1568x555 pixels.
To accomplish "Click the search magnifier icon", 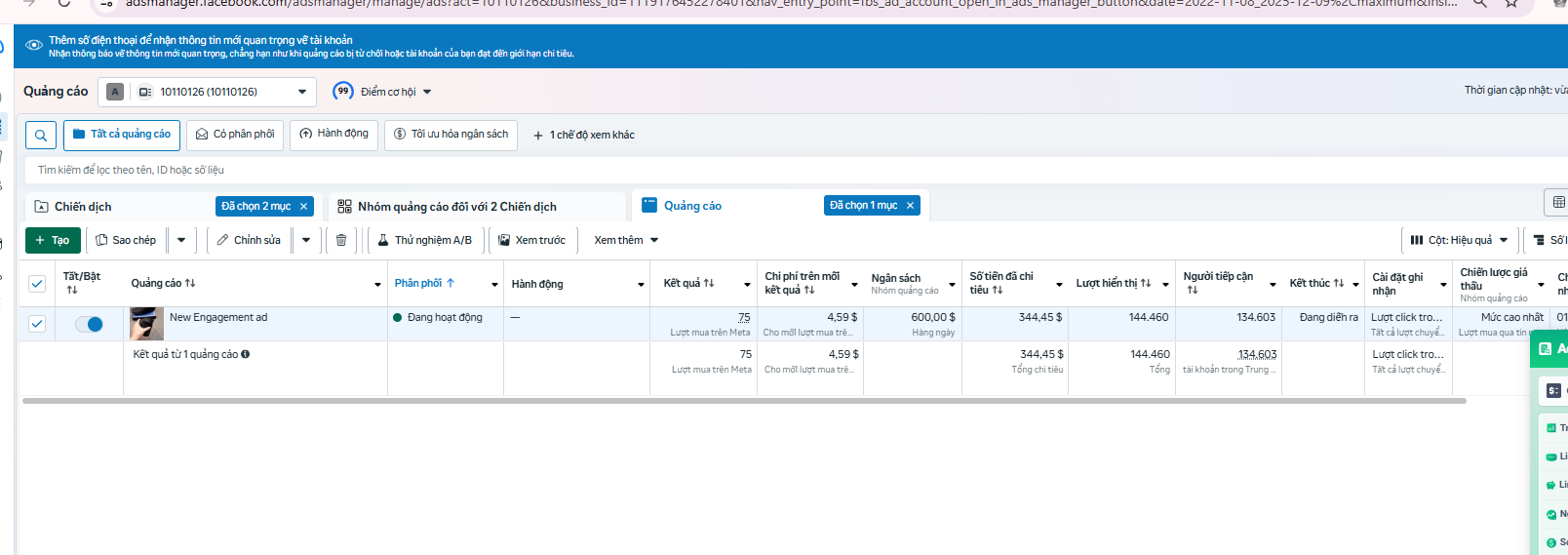I will pyautogui.click(x=41, y=136).
